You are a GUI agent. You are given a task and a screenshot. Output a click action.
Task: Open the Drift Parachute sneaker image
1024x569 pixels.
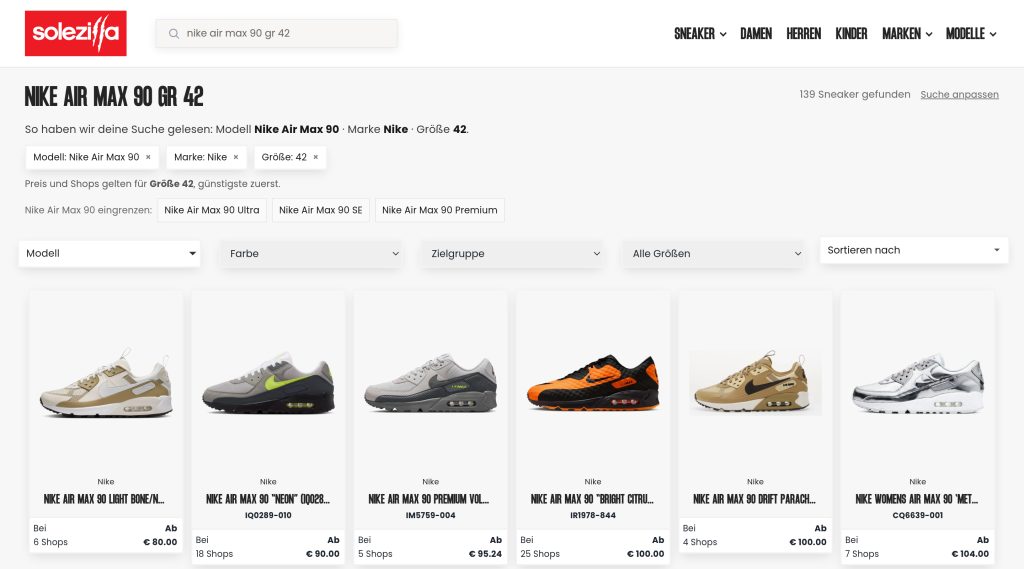[755, 383]
